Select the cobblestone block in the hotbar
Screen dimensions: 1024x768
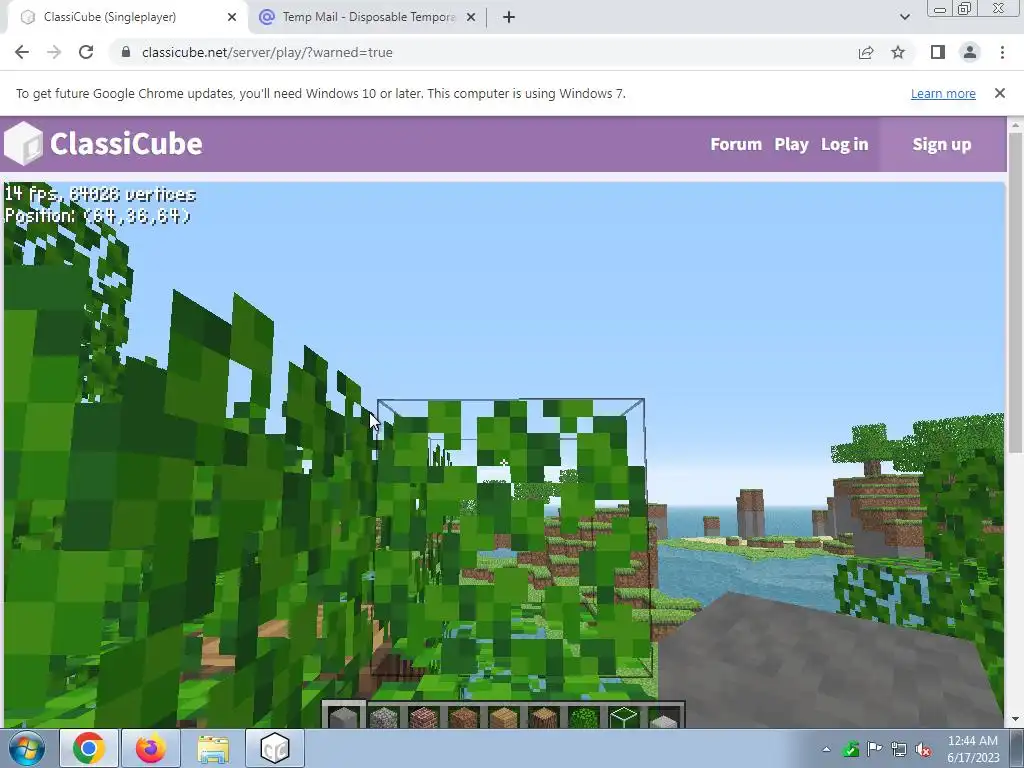(x=384, y=716)
